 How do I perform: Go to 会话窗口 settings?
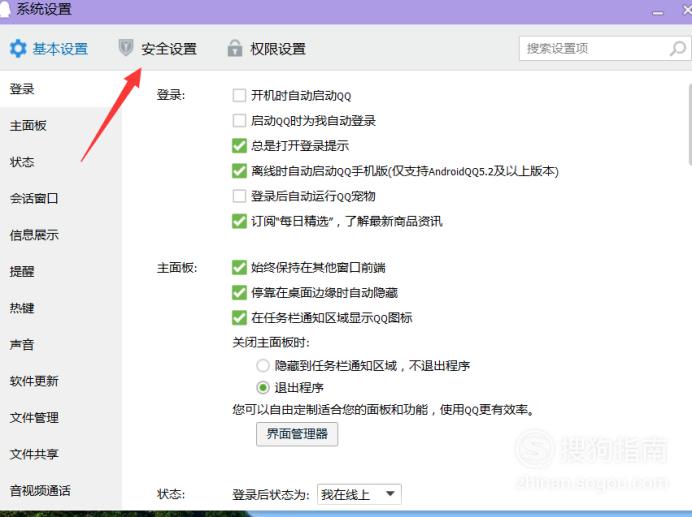pos(60,198)
